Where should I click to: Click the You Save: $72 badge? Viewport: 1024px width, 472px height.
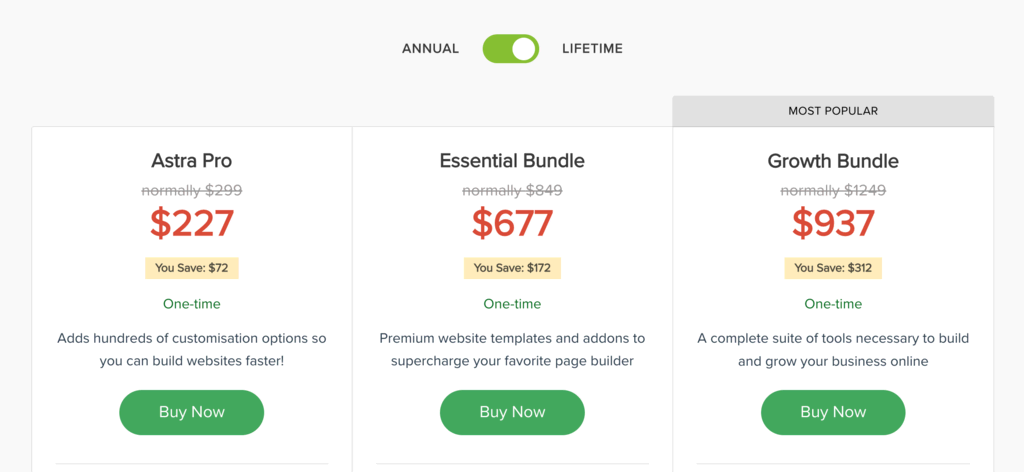click(192, 268)
